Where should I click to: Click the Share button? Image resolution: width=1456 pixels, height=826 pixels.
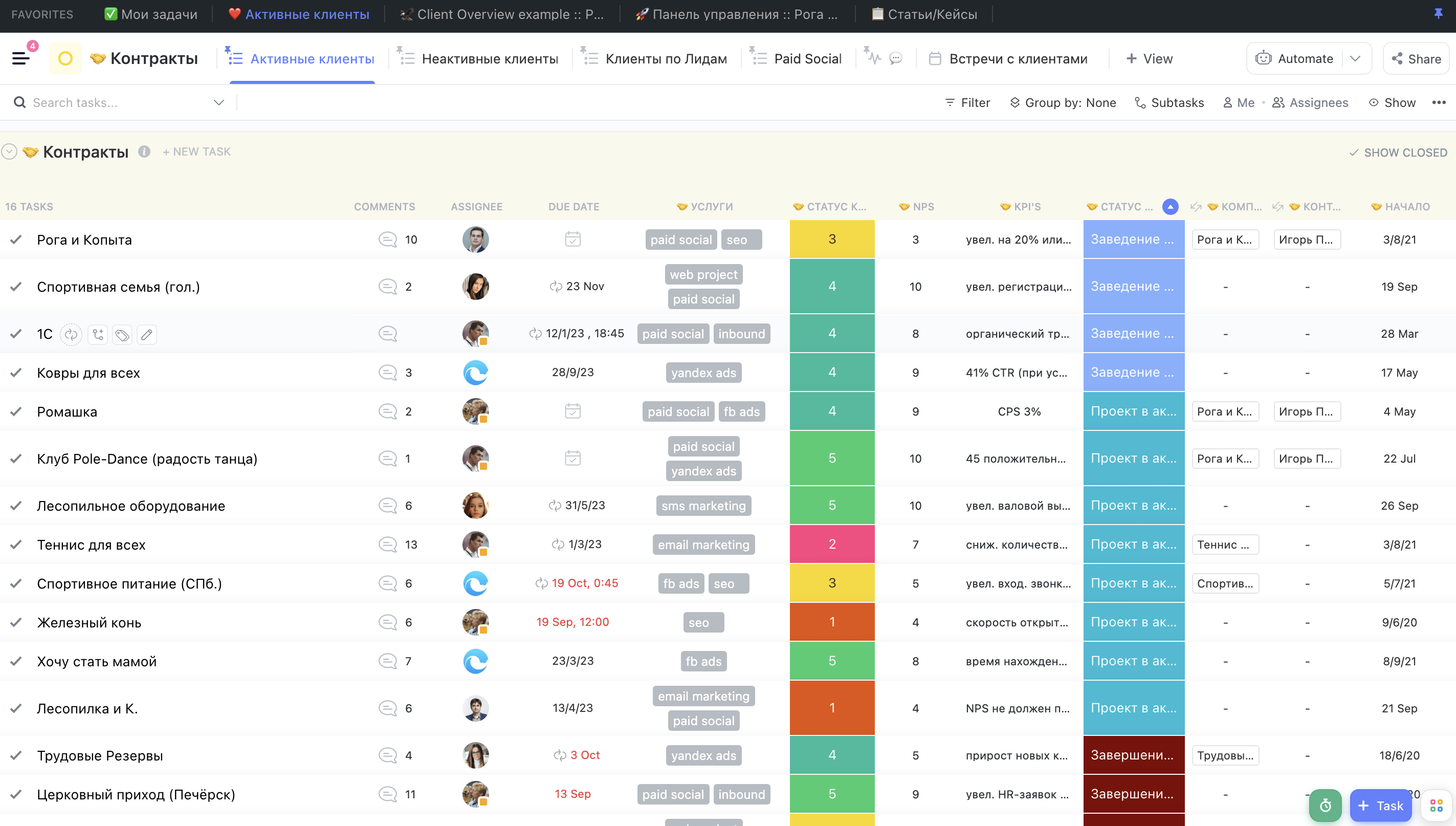click(x=1416, y=58)
